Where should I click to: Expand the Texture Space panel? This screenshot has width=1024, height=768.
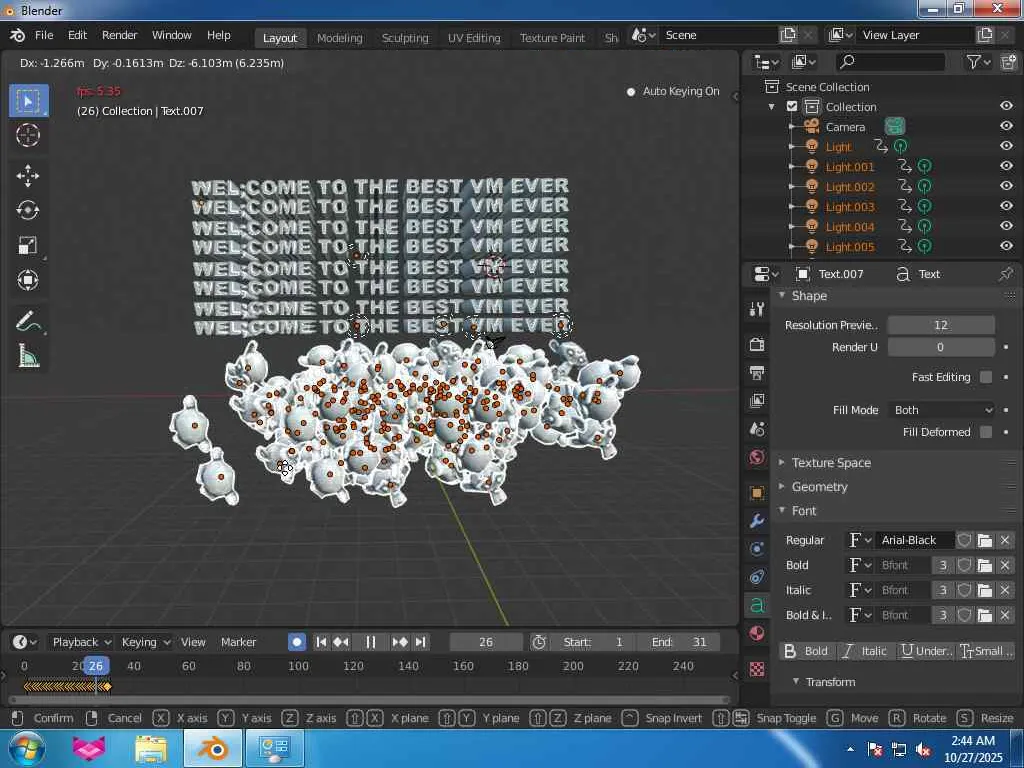coord(830,463)
